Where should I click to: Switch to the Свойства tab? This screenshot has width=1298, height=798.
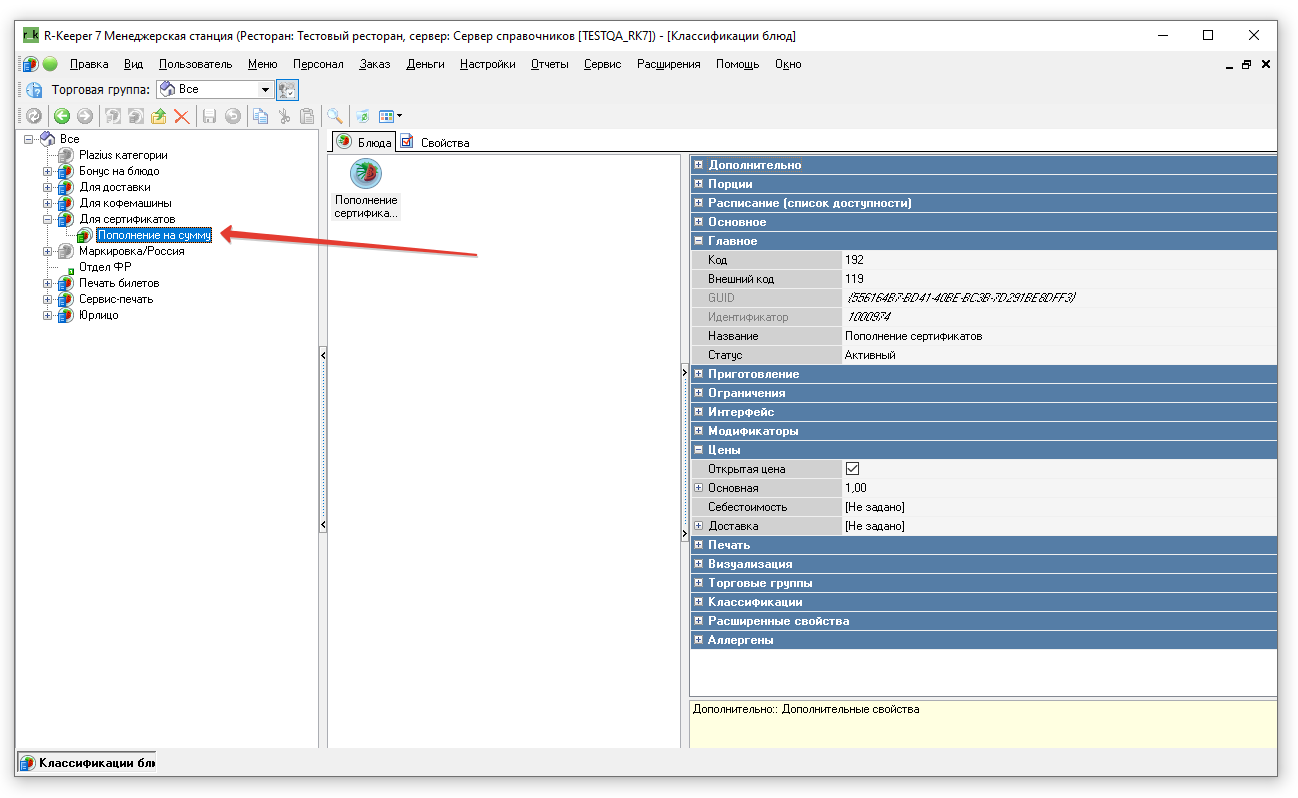[435, 143]
